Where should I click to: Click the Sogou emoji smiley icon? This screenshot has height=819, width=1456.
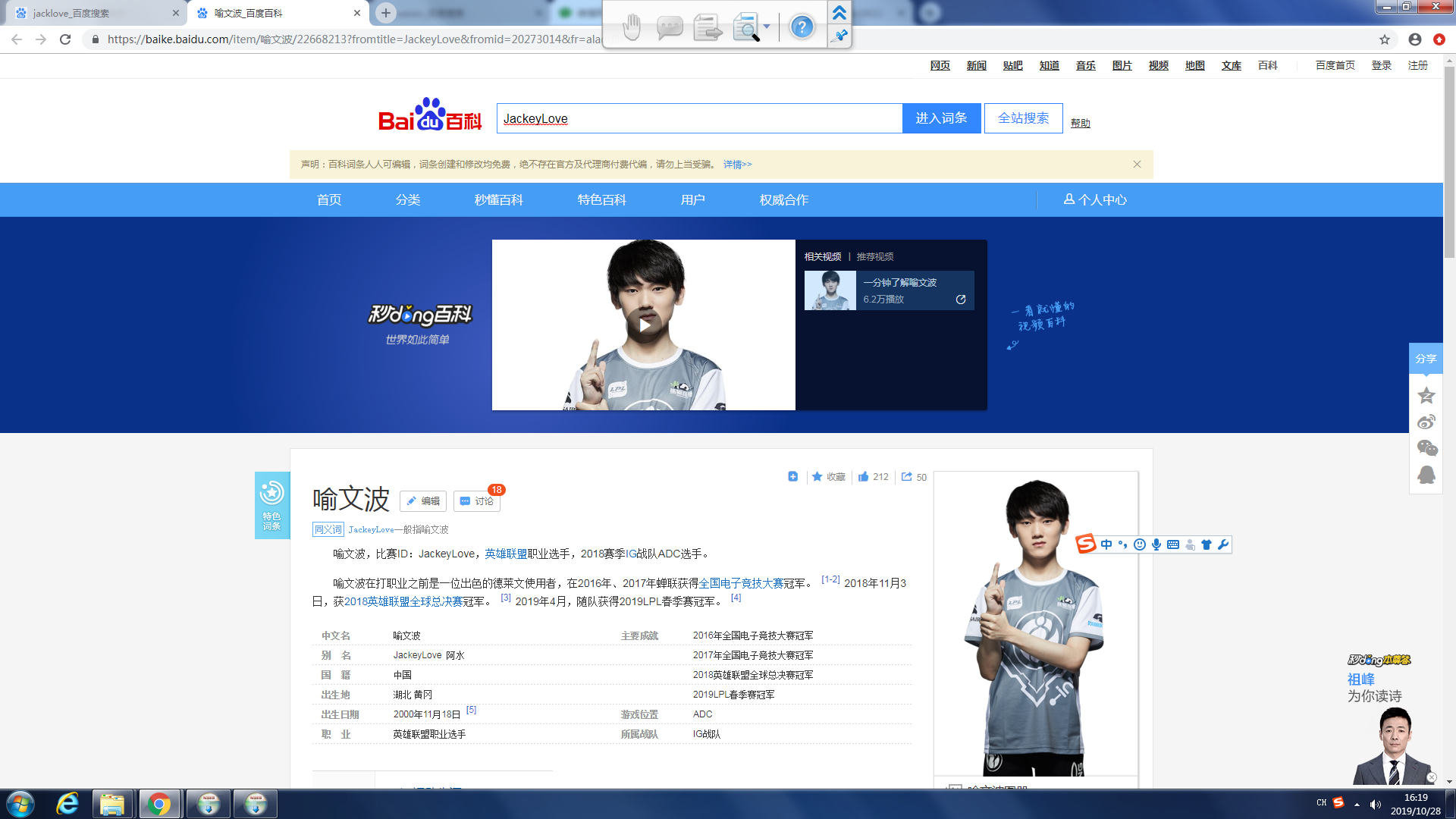click(x=1140, y=544)
